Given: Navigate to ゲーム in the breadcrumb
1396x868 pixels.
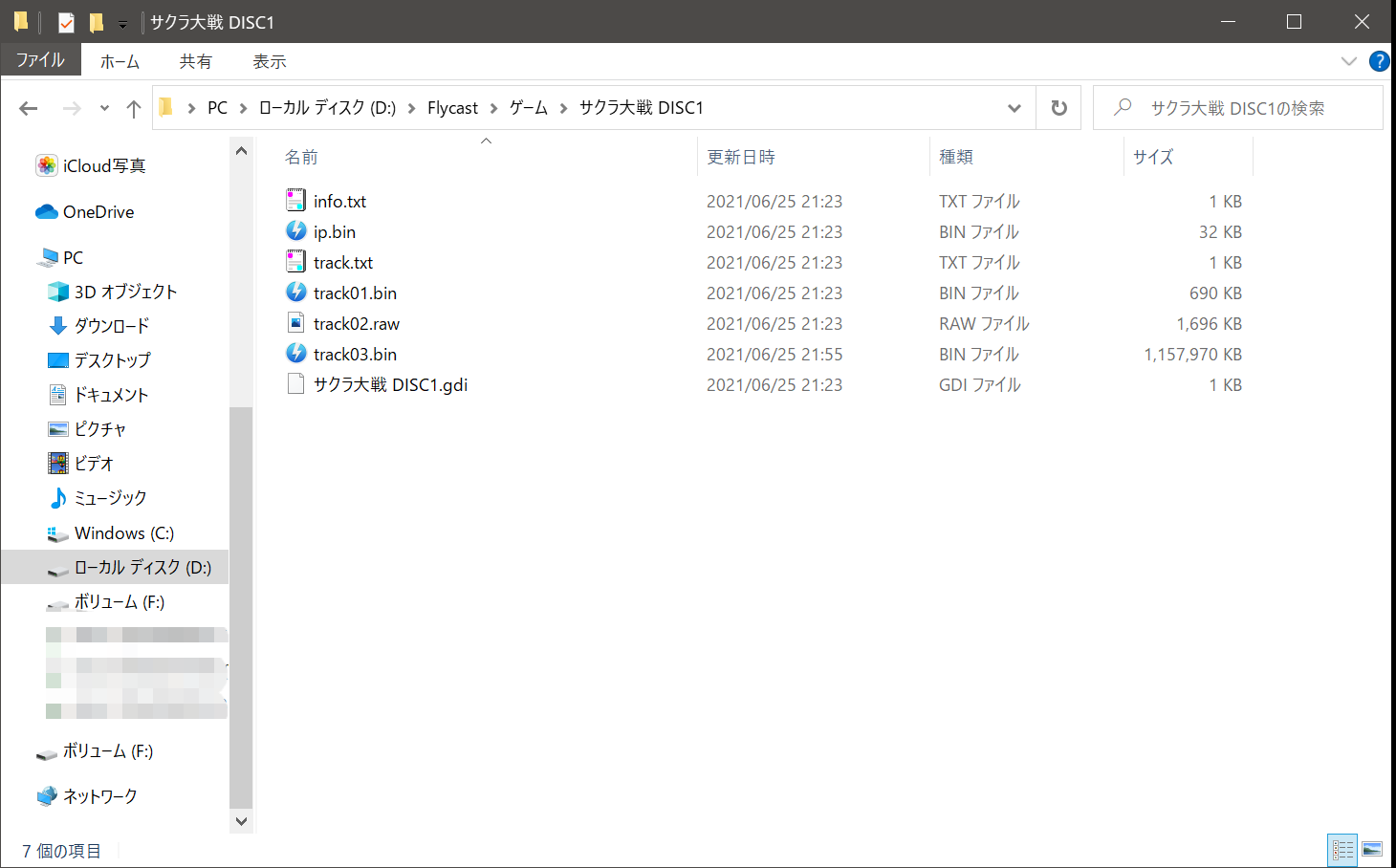Looking at the screenshot, I should 528,108.
